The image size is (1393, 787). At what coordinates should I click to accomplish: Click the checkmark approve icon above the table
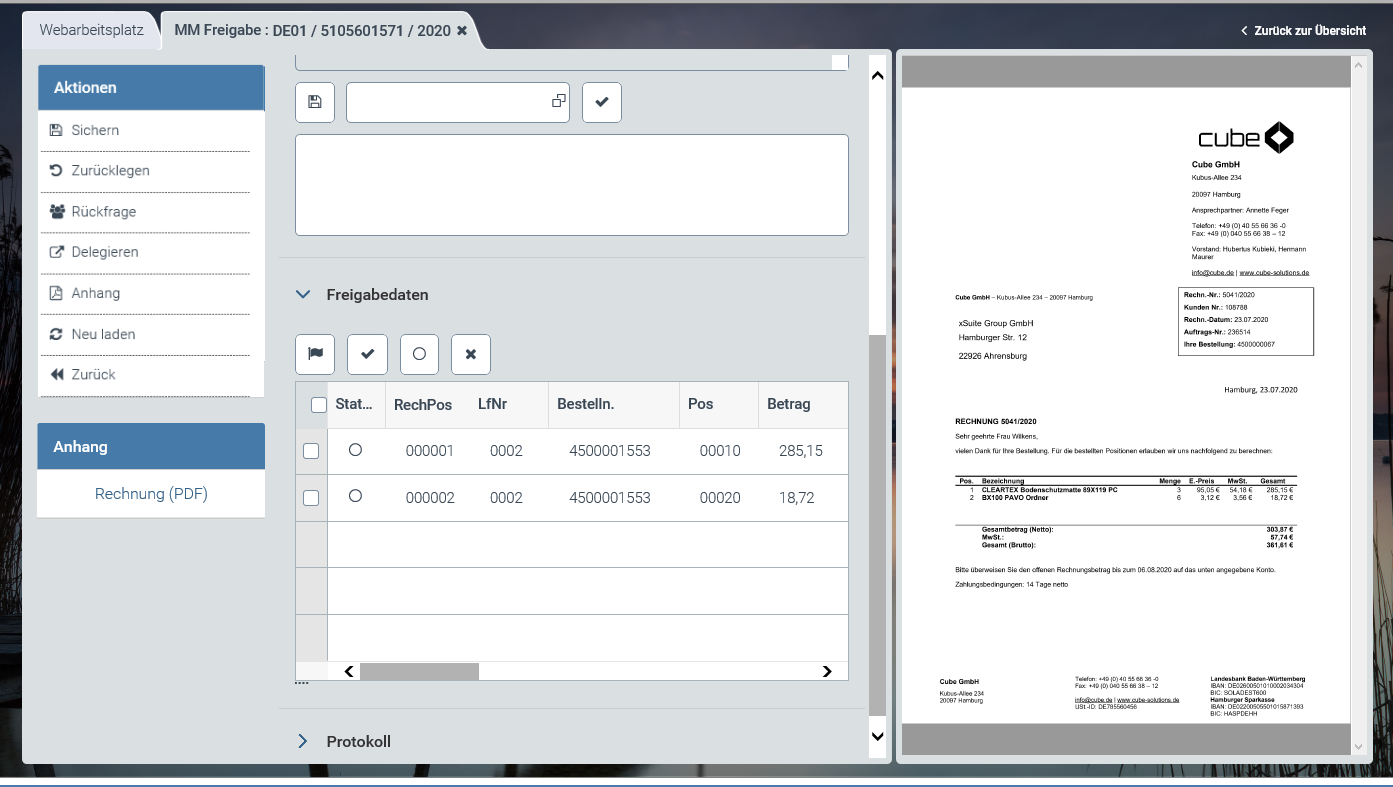click(367, 354)
